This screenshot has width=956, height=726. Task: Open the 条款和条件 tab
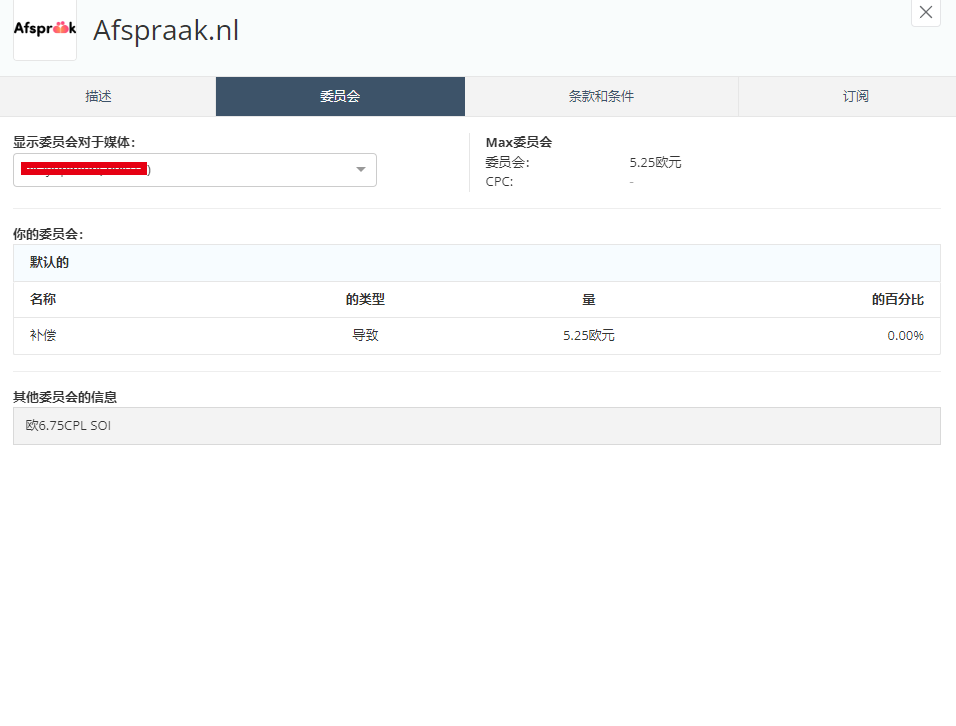[601, 96]
